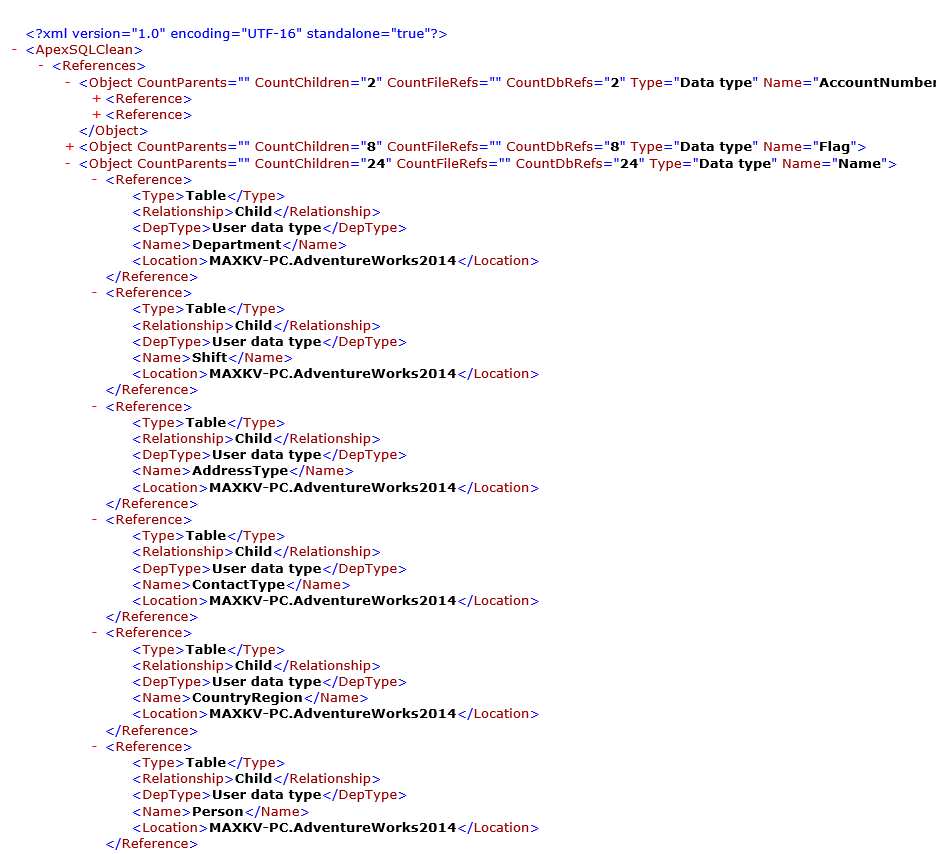Click DepType value in Shift reference
The image size is (936, 854).
click(267, 342)
